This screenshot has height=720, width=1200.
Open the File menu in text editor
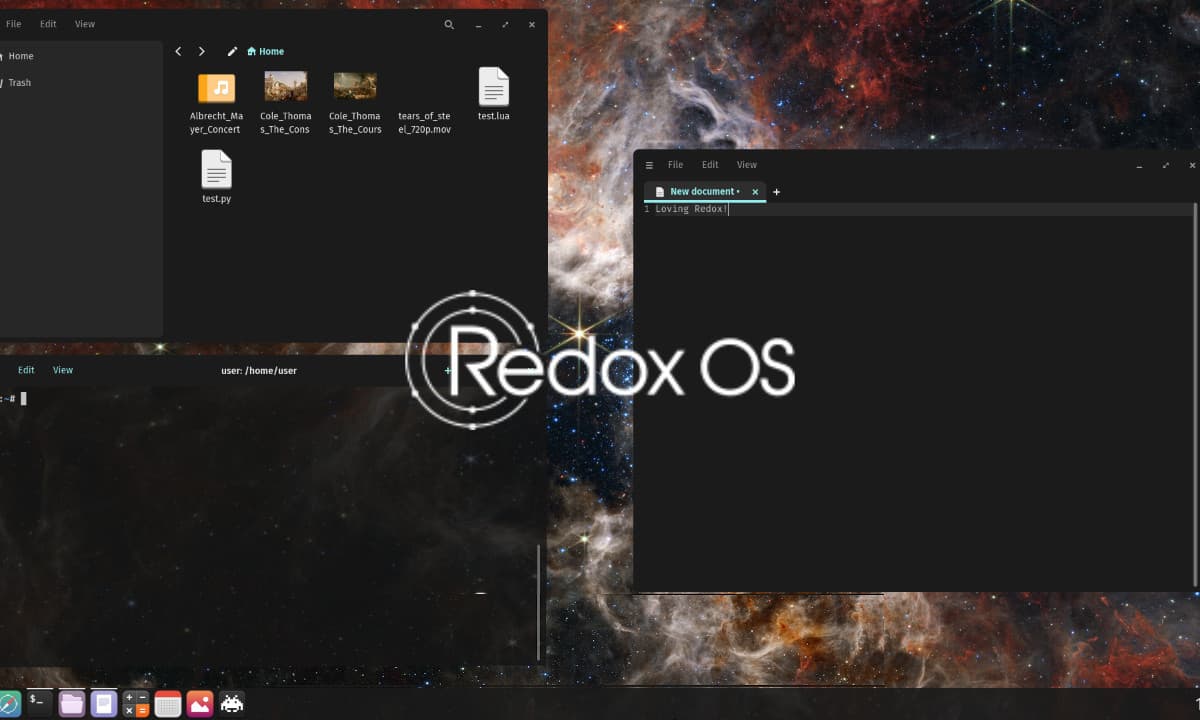point(675,165)
